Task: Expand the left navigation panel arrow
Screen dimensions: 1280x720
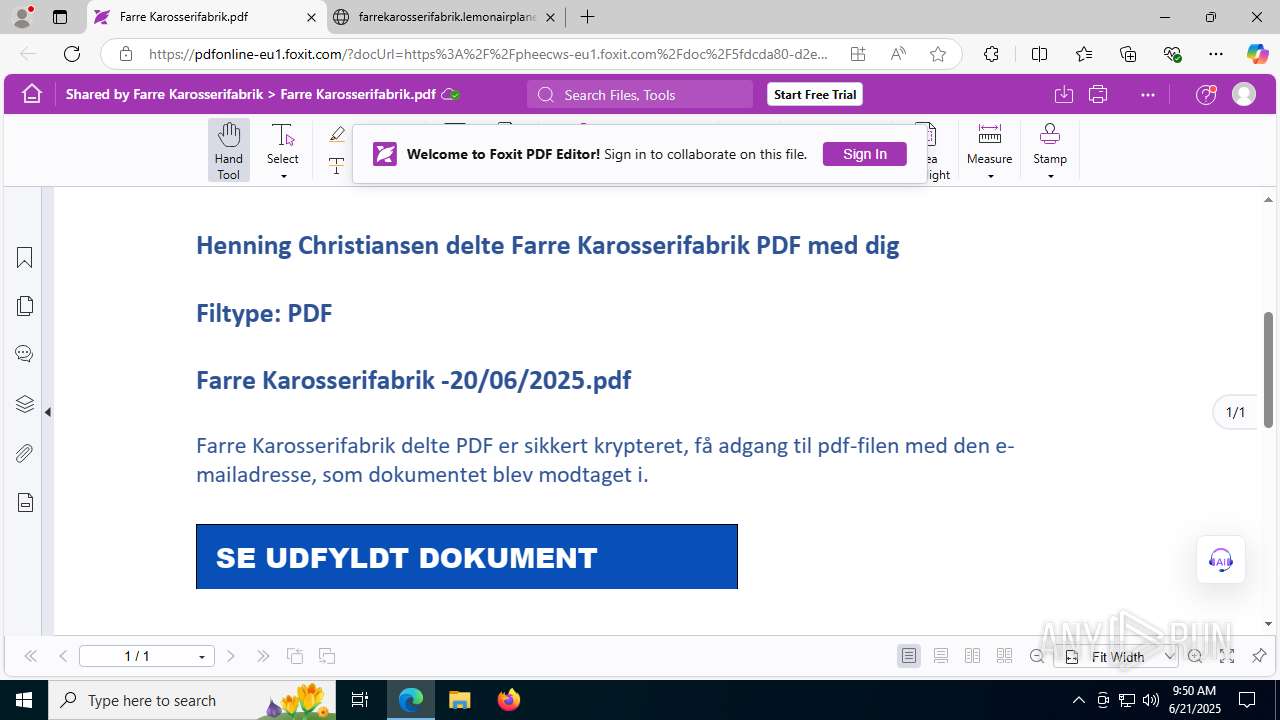Action: [x=47, y=412]
